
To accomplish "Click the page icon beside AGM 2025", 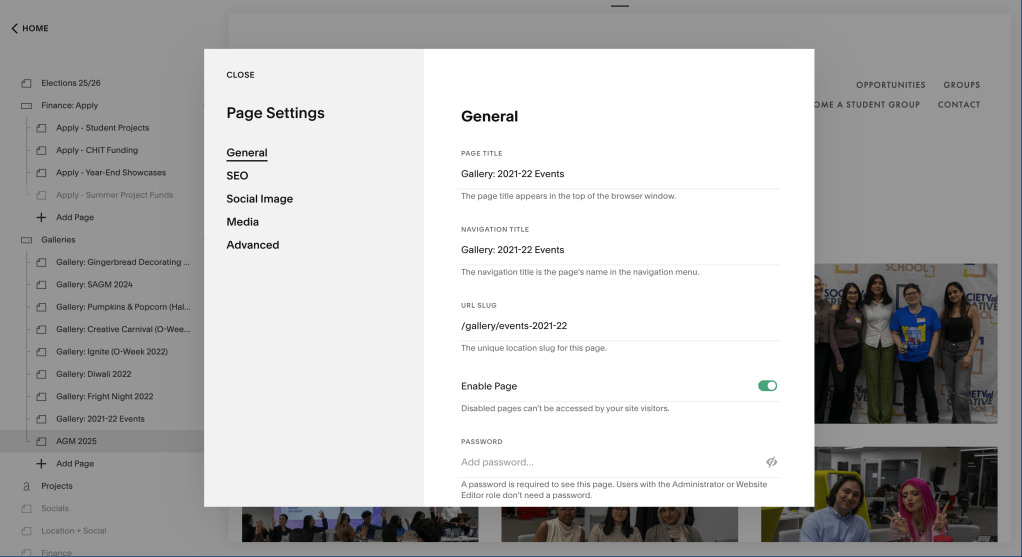I will tap(41, 441).
